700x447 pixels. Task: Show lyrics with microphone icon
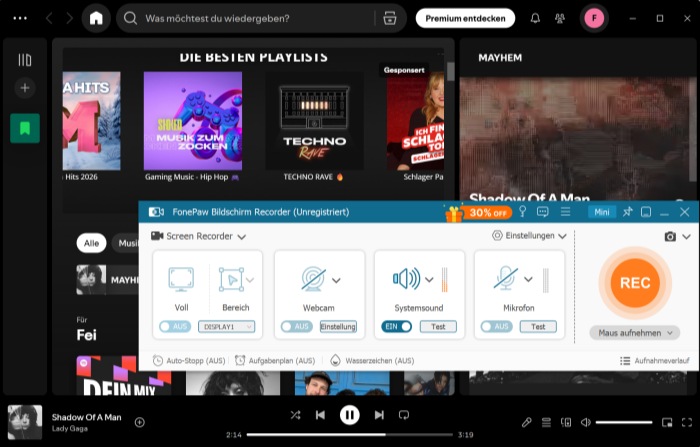tap(527, 422)
